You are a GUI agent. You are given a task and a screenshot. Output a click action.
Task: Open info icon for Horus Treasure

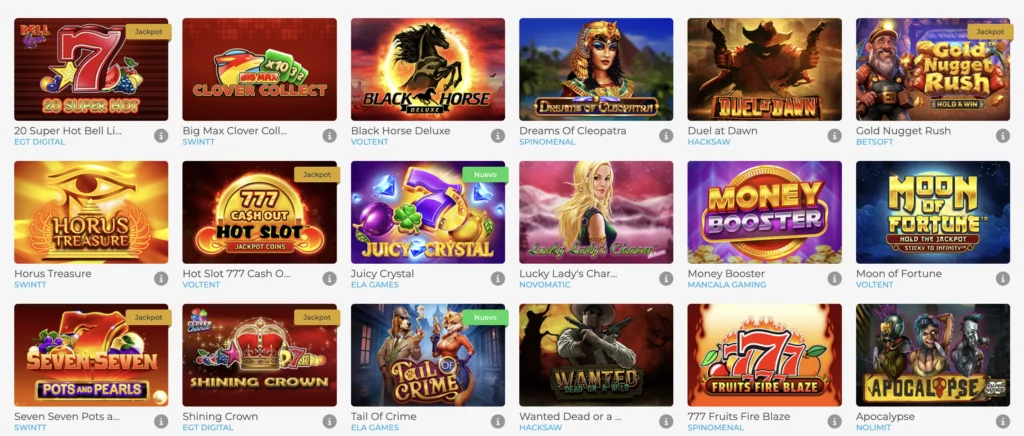161,279
